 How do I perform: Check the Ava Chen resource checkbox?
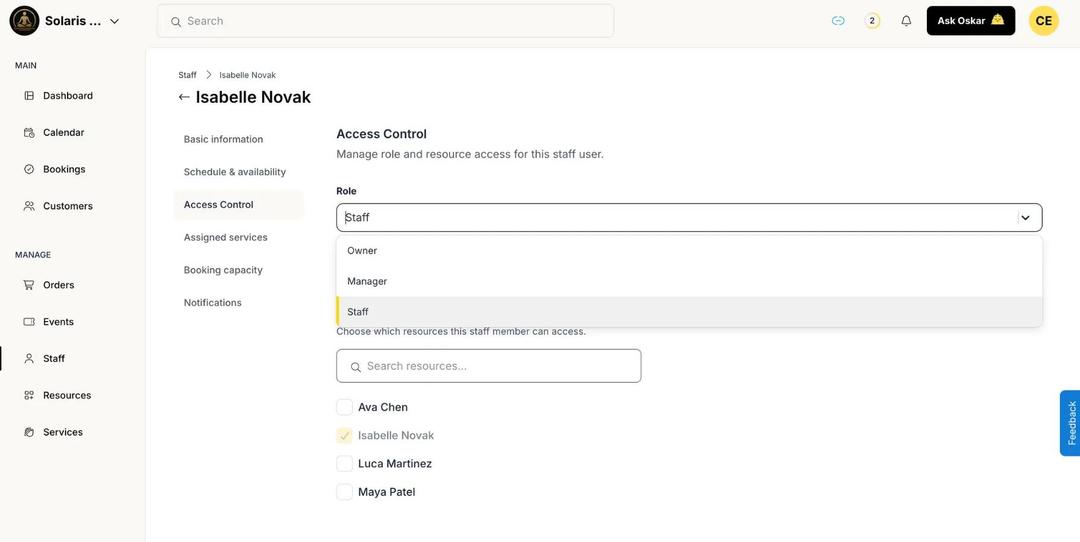[x=344, y=407]
